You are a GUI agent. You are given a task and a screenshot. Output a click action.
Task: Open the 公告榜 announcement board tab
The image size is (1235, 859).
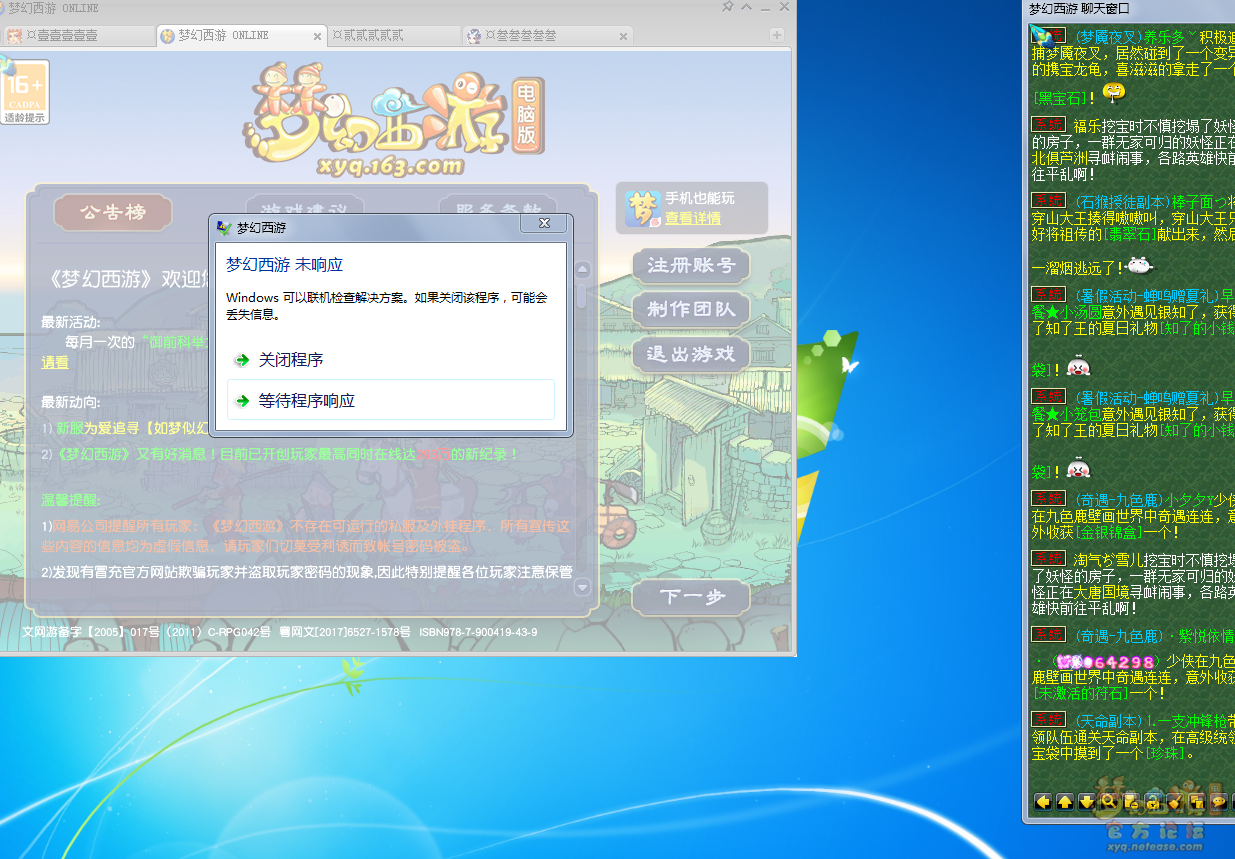pyautogui.click(x=113, y=212)
